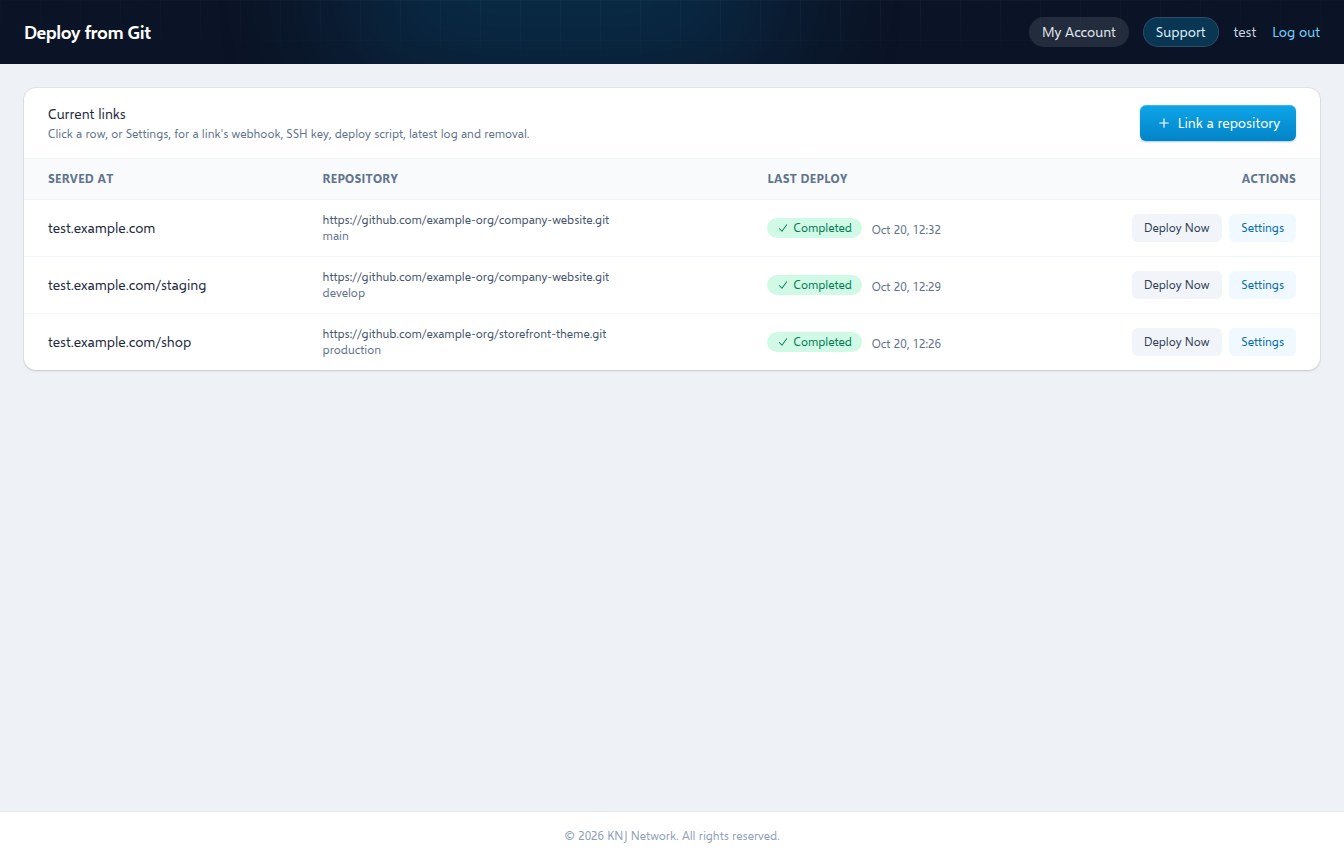
Task: Deploy Now for test.example.com main branch
Action: click(x=1177, y=228)
